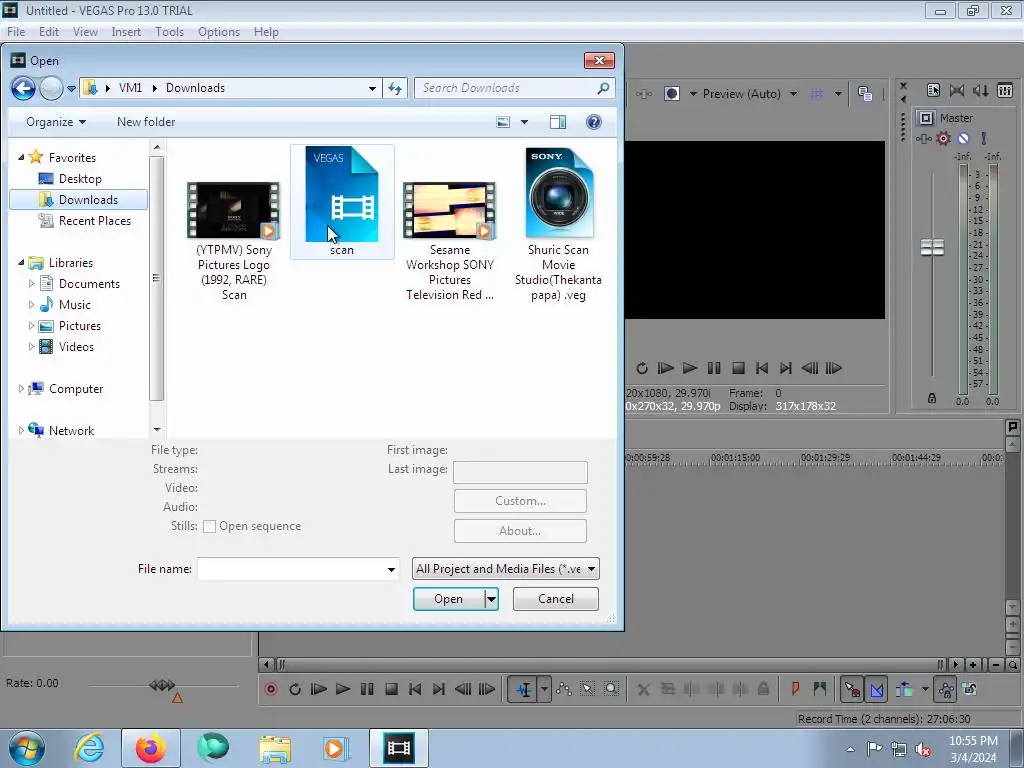Select the scan VEGAS project file
The width and height of the screenshot is (1024, 768).
coord(342,202)
